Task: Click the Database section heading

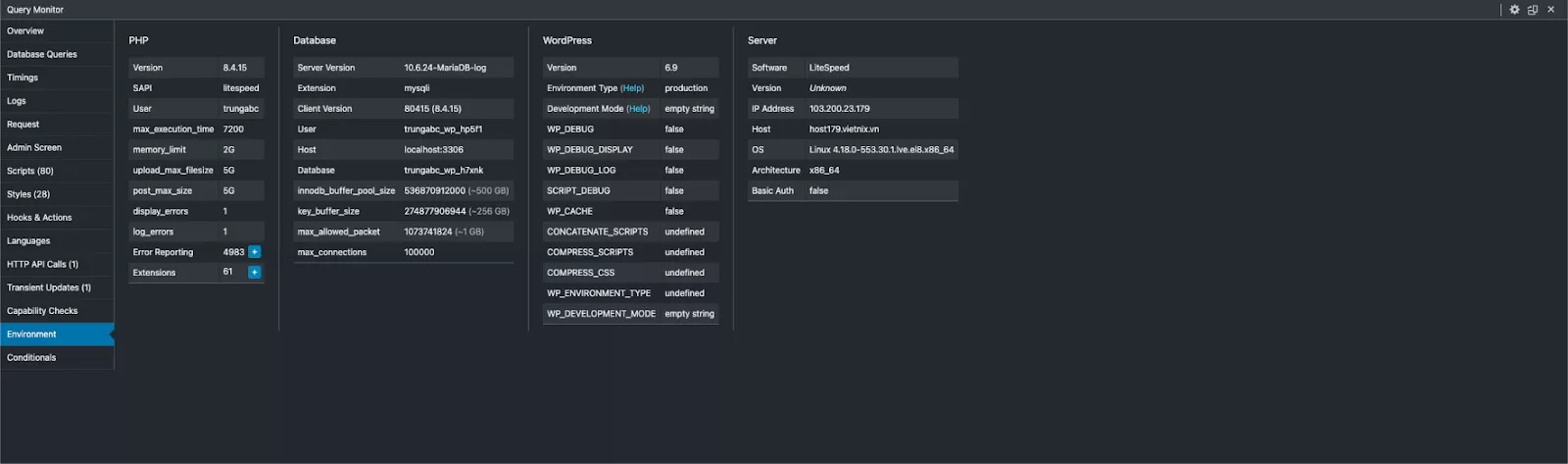Action: click(315, 40)
